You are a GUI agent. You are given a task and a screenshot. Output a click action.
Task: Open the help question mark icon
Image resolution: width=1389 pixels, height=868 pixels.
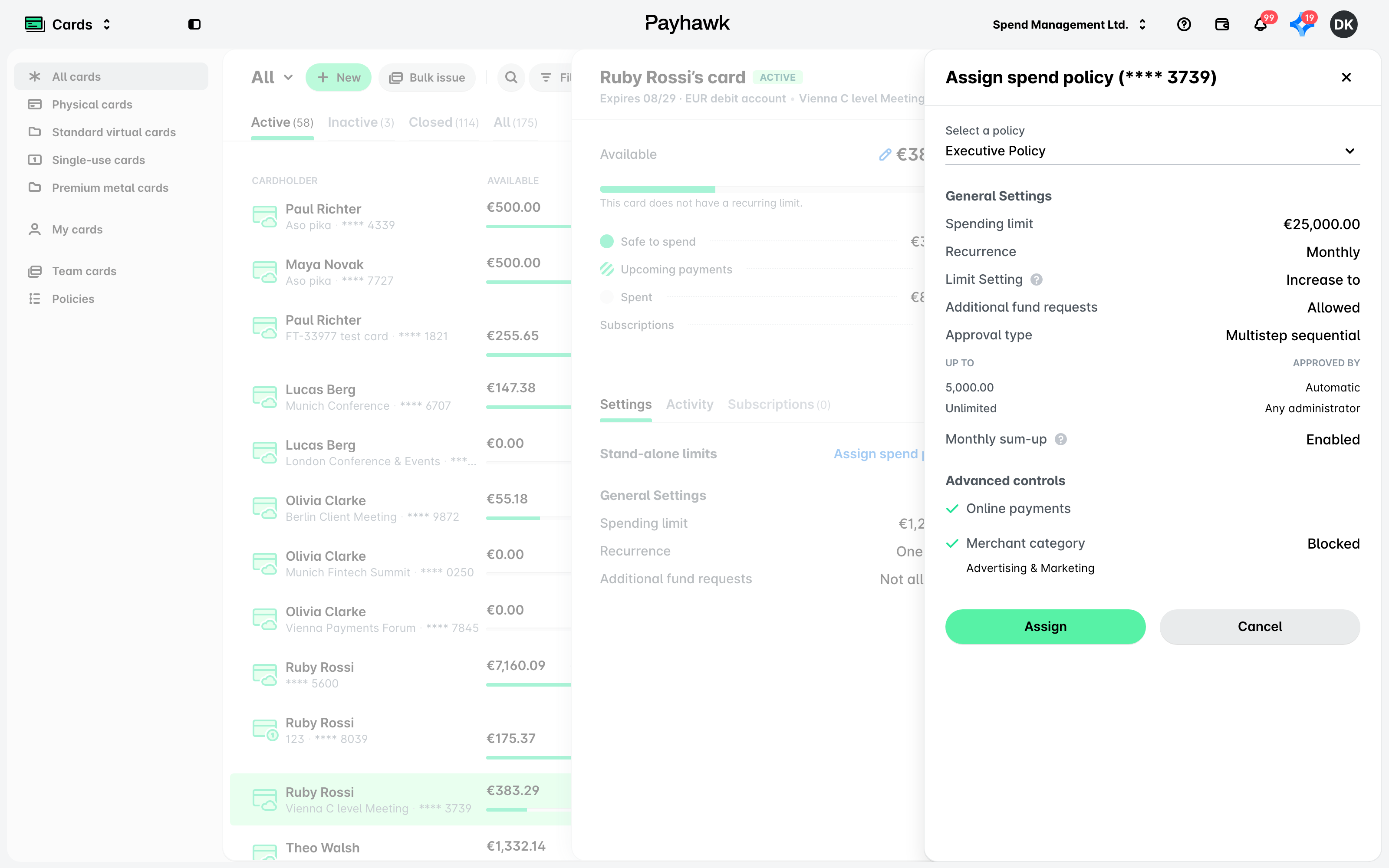pos(1184,24)
